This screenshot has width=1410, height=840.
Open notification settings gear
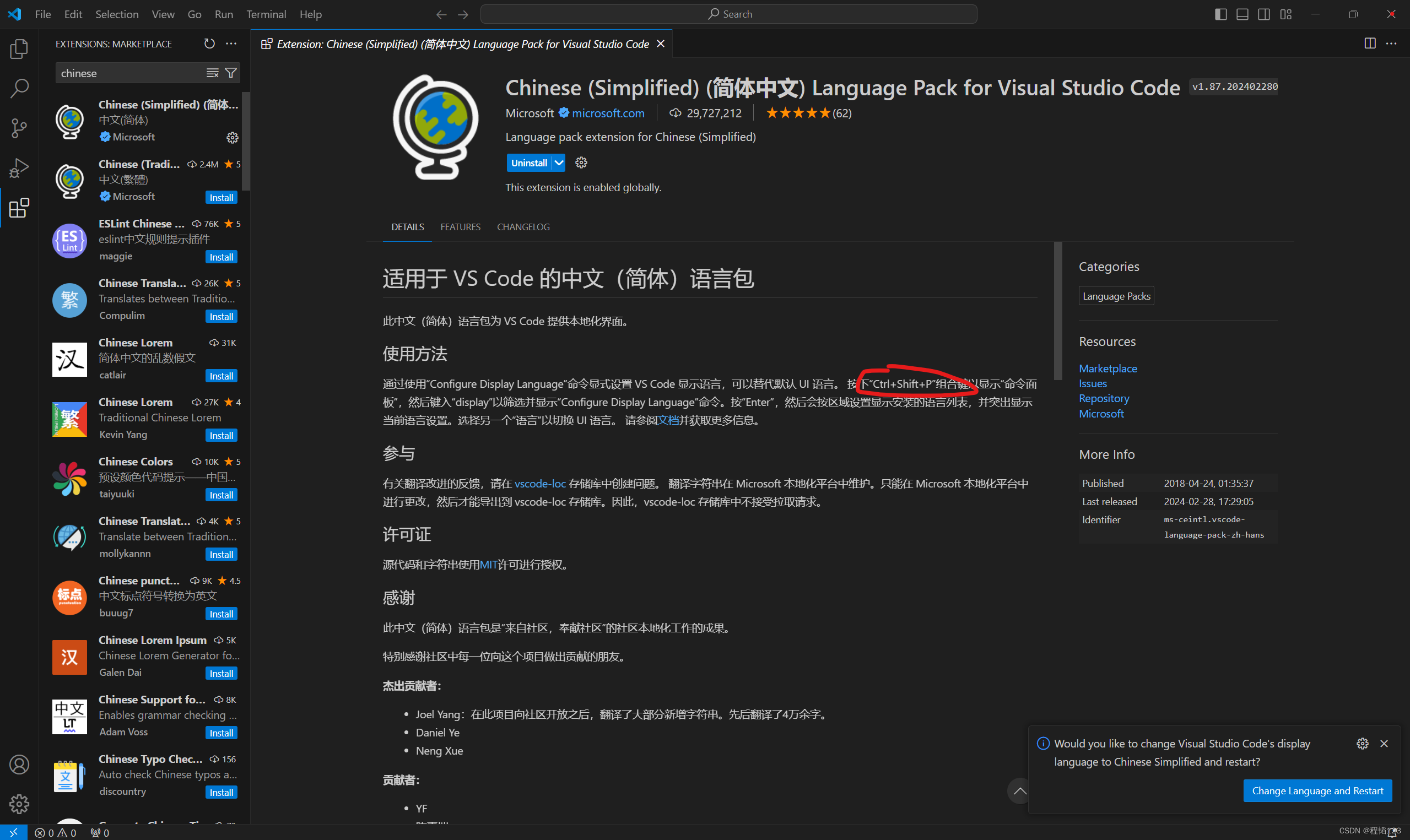tap(1363, 743)
